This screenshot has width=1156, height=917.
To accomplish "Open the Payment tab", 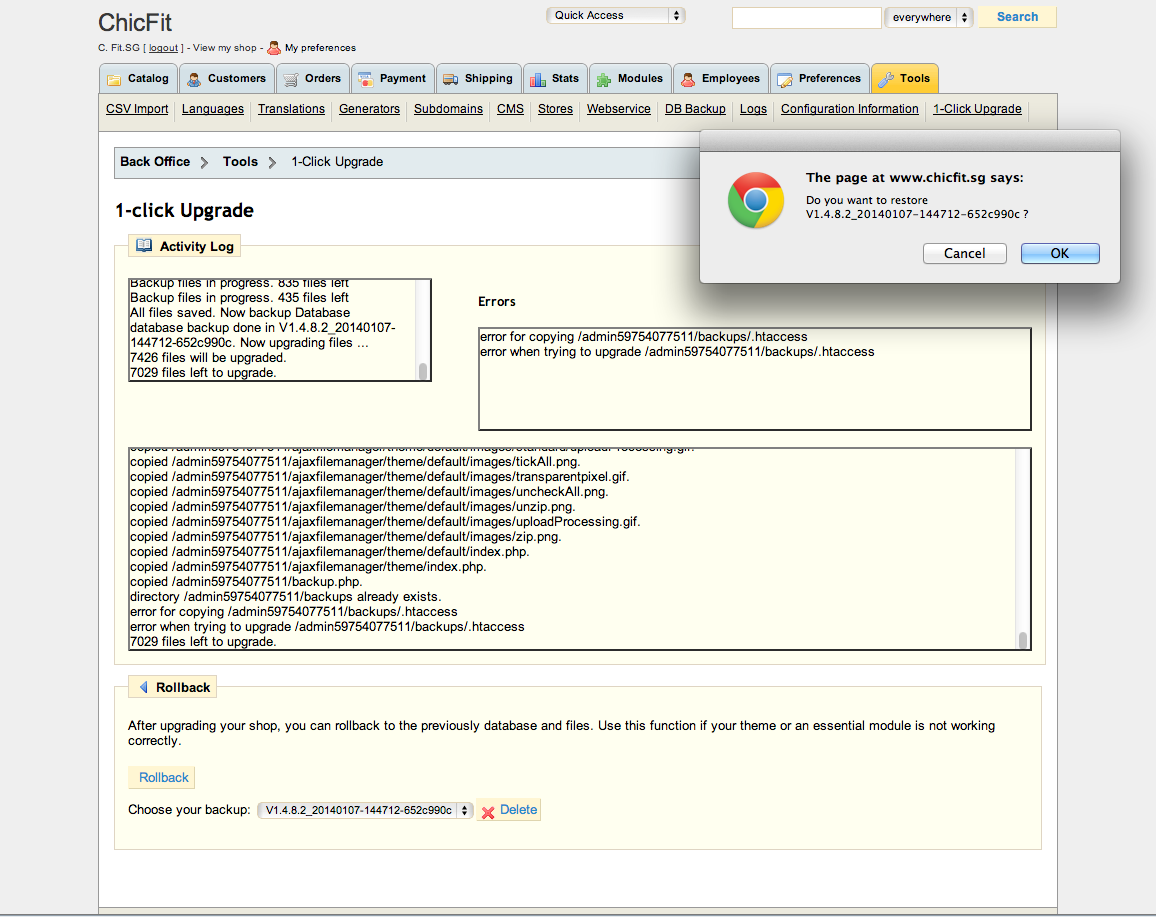I will (x=393, y=78).
